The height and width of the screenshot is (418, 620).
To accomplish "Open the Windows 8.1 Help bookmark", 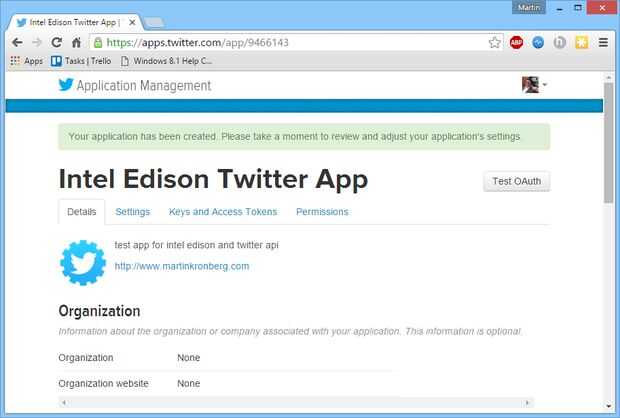I will click(x=166, y=61).
